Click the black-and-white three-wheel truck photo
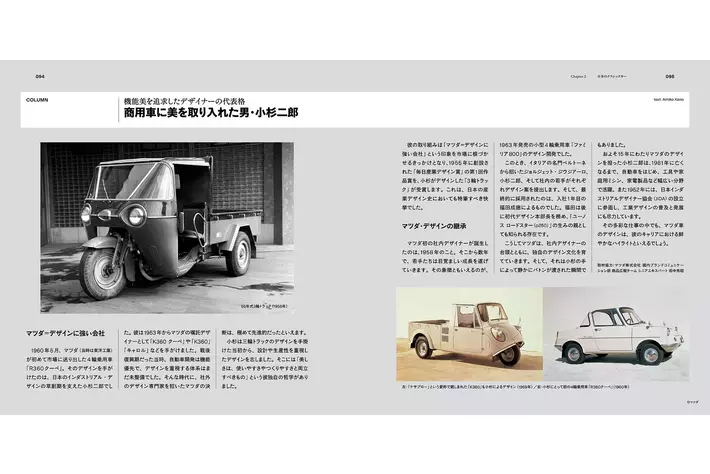710x474 pixels. pyautogui.click(x=167, y=228)
